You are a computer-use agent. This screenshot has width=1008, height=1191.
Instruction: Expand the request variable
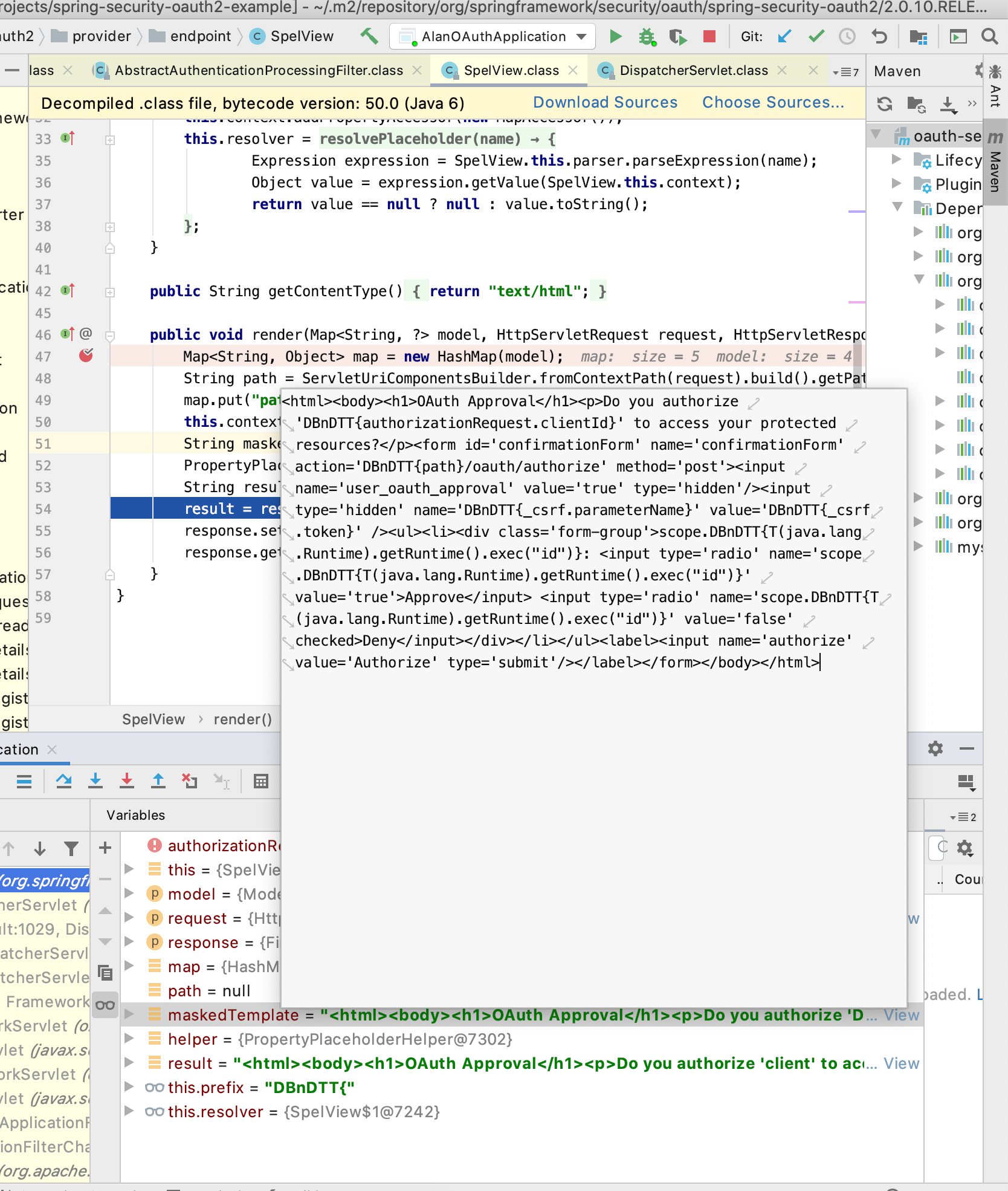tap(129, 917)
